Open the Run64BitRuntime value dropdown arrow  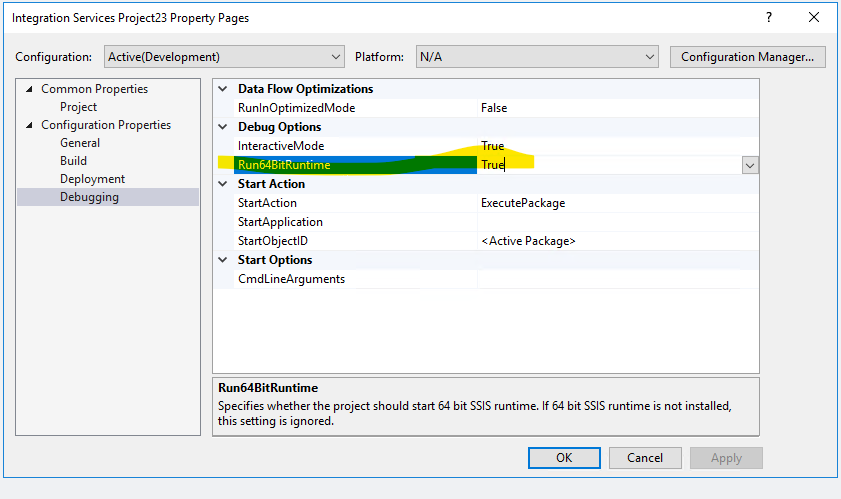(x=750, y=165)
